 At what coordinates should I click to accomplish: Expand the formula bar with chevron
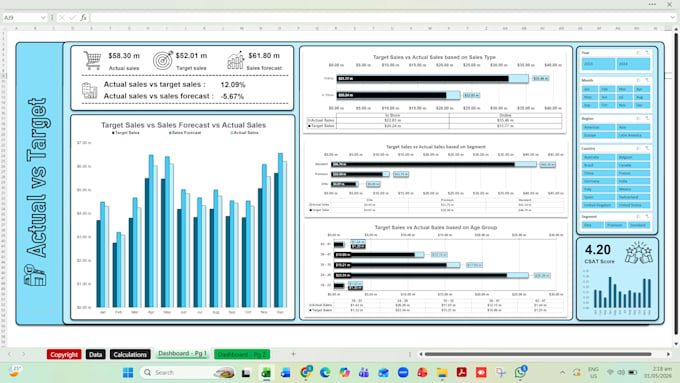[x=673, y=18]
